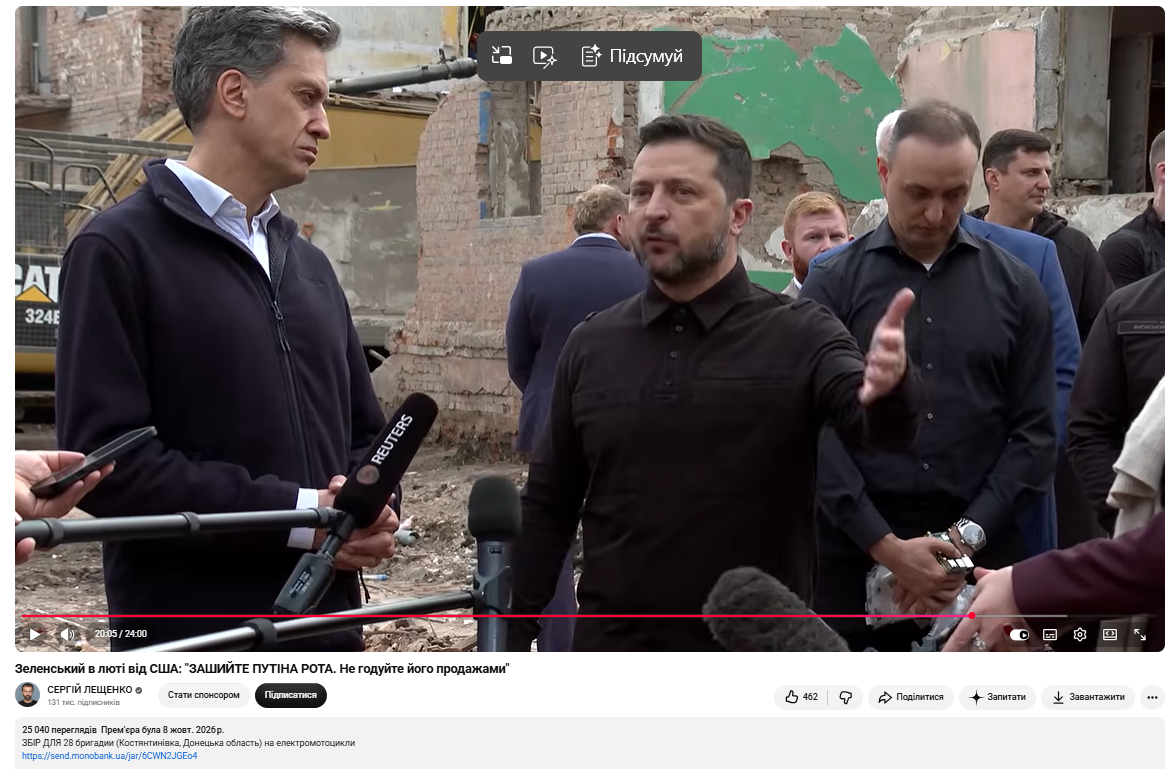Click the ЗБІР ДЛЯ 28 бригади description
This screenshot has width=1170, height=769.
coord(188,743)
